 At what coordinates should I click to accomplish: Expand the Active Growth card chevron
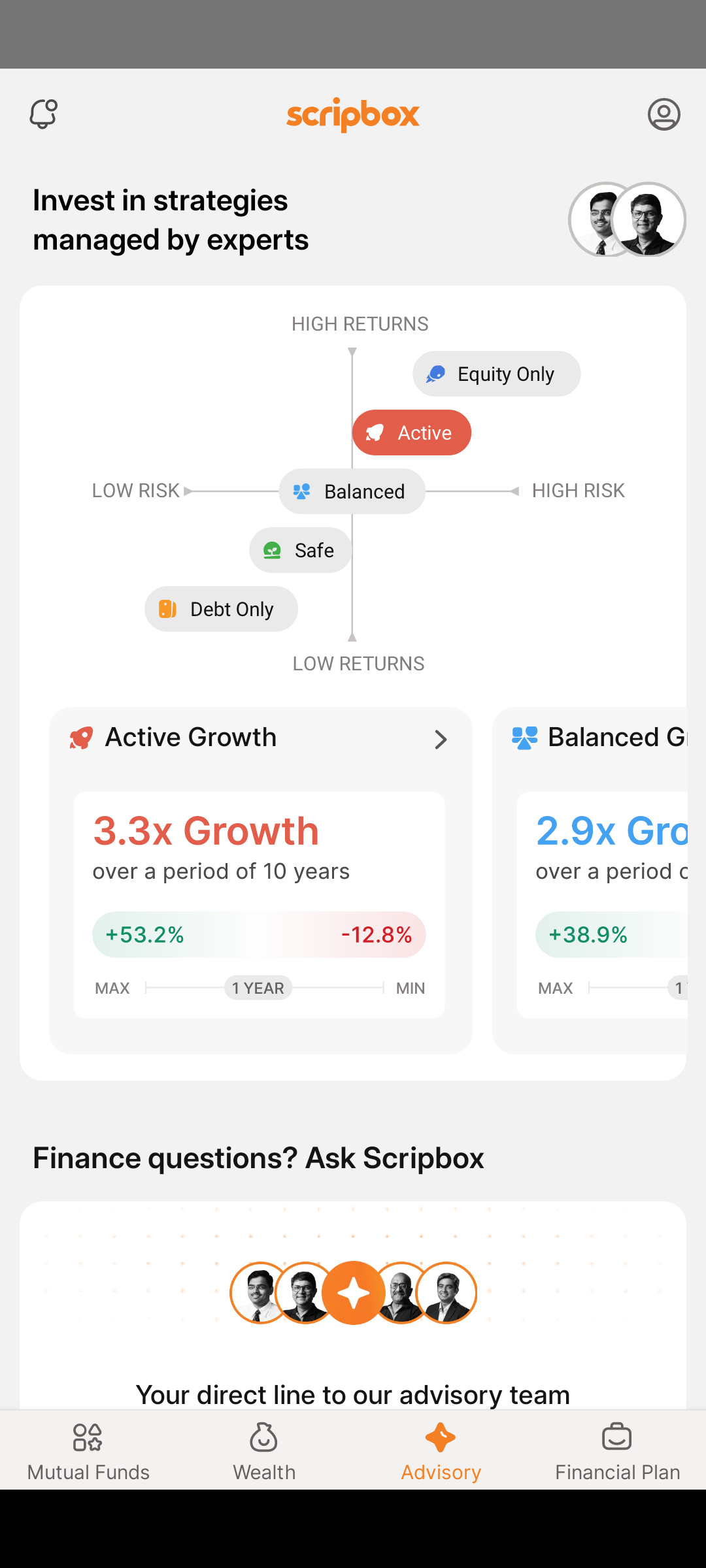coord(441,739)
